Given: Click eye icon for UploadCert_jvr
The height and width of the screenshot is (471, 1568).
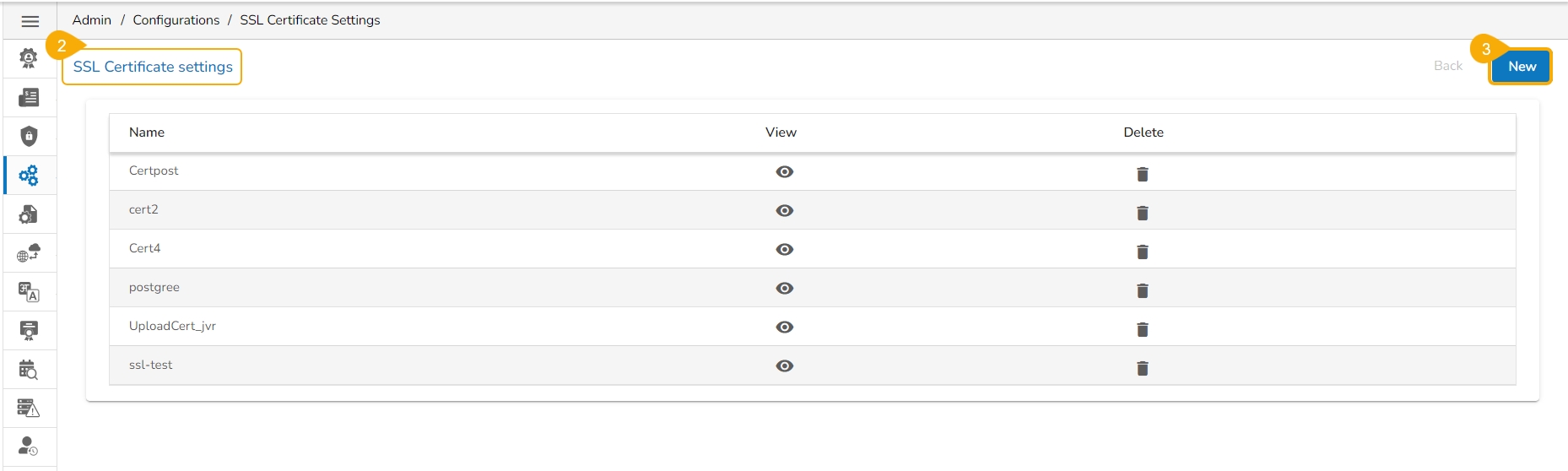Looking at the screenshot, I should [x=784, y=328].
